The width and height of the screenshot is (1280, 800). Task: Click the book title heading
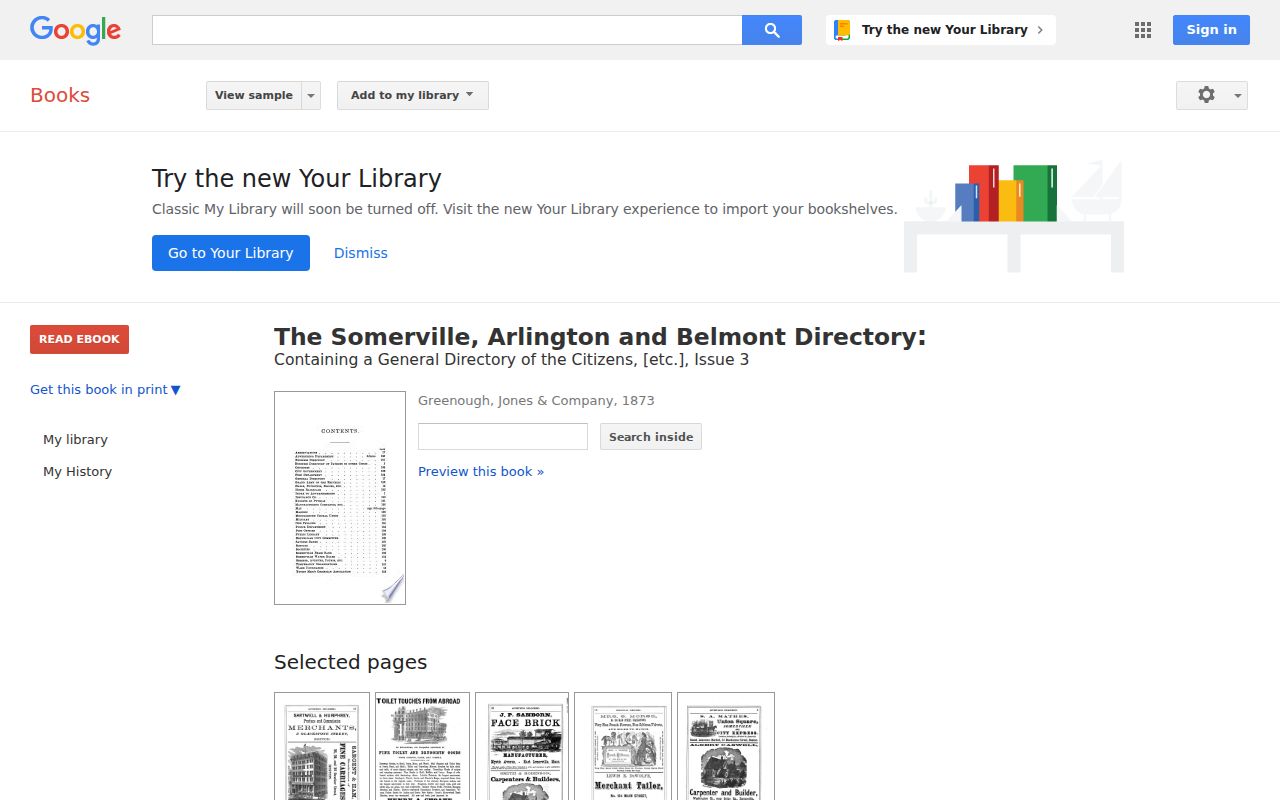600,337
